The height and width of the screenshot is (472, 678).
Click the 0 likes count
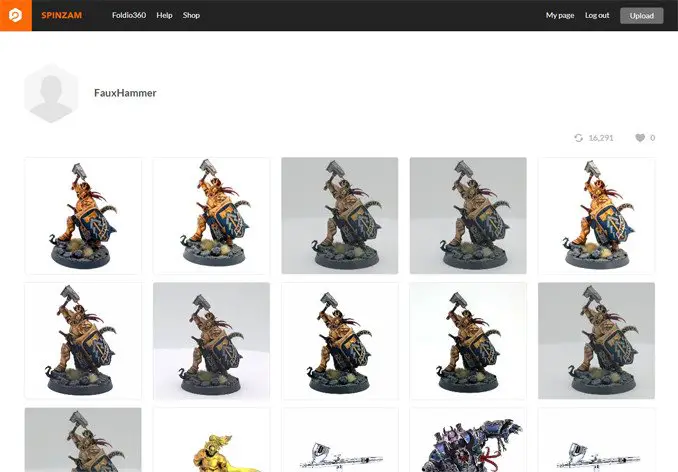(x=652, y=138)
